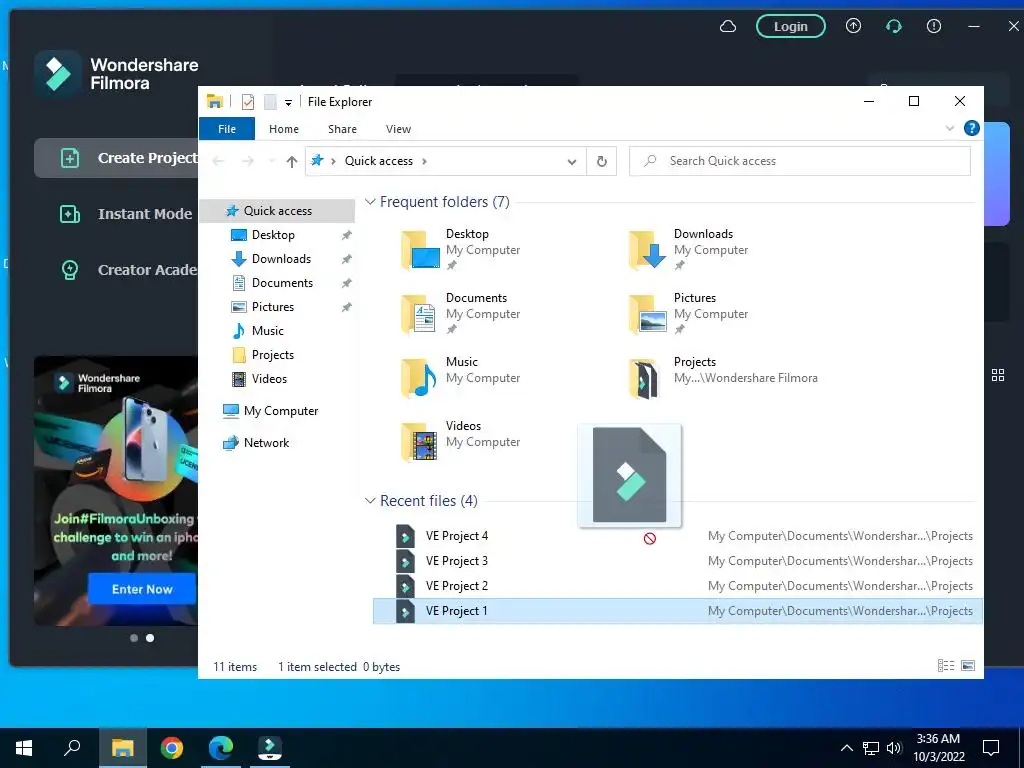Screen dimensions: 1024x768
Task: Click Filmora Login button
Action: (x=791, y=27)
